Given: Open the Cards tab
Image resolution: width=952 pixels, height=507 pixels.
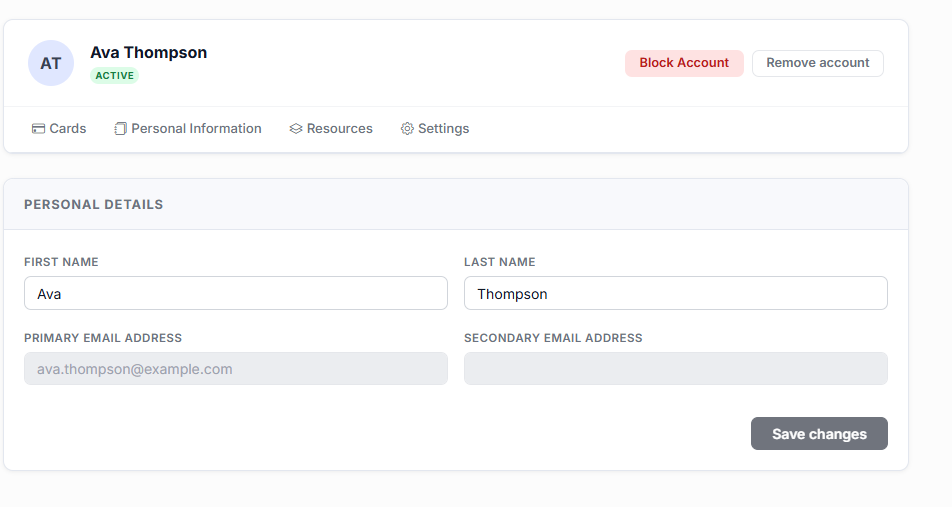Looking at the screenshot, I should pos(59,129).
